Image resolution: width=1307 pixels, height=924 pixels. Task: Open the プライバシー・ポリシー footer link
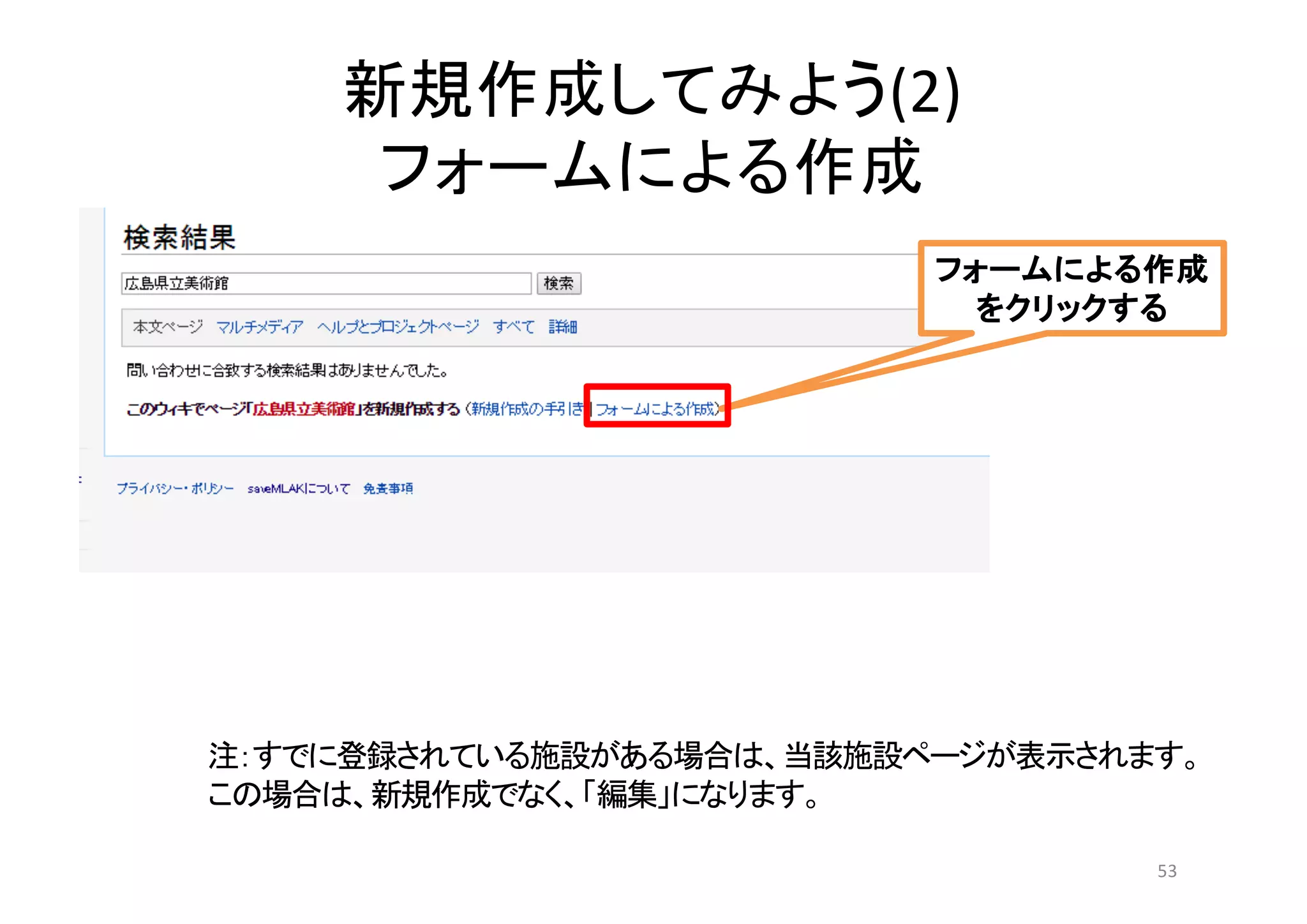click(x=175, y=489)
